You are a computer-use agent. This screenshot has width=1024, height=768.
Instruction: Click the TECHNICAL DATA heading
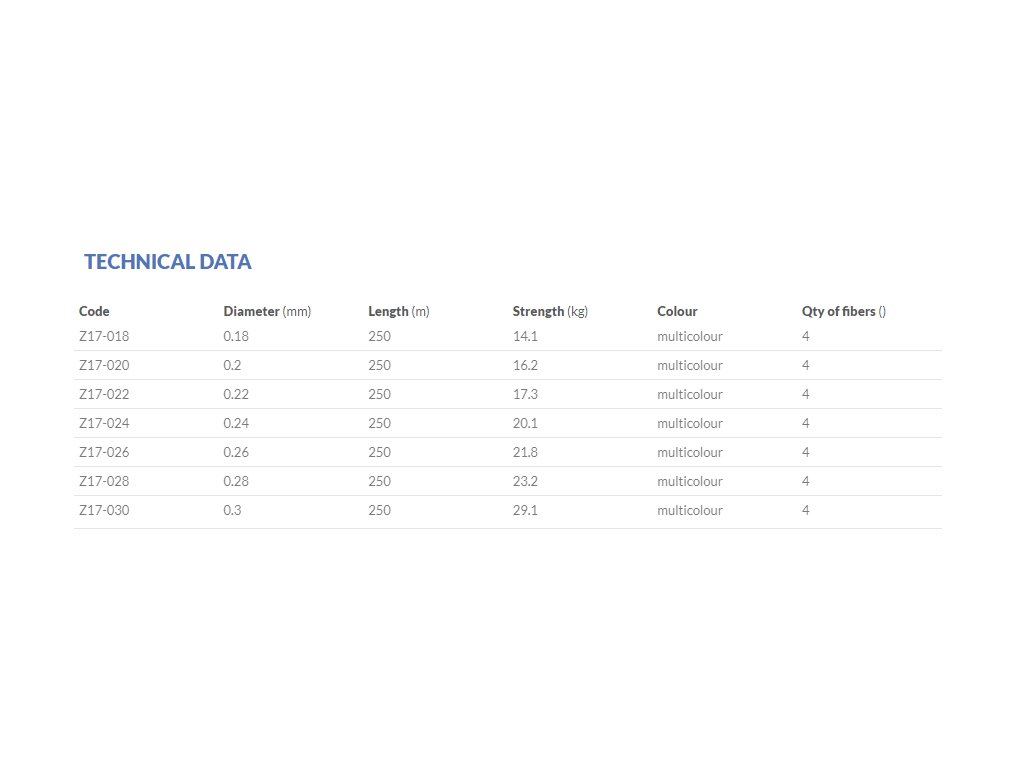tap(168, 262)
